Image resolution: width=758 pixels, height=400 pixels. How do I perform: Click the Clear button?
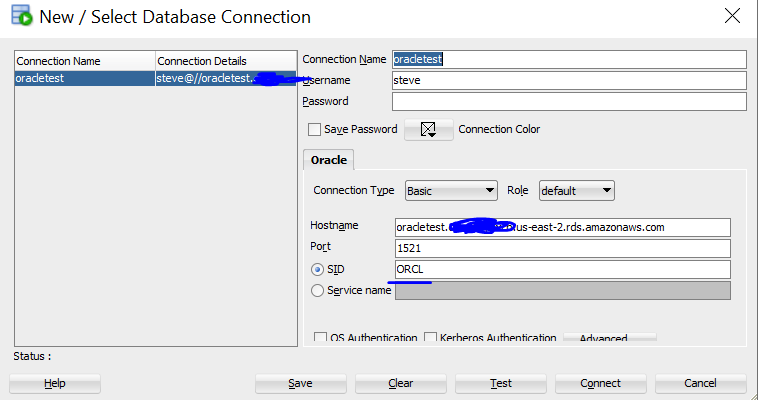401,384
